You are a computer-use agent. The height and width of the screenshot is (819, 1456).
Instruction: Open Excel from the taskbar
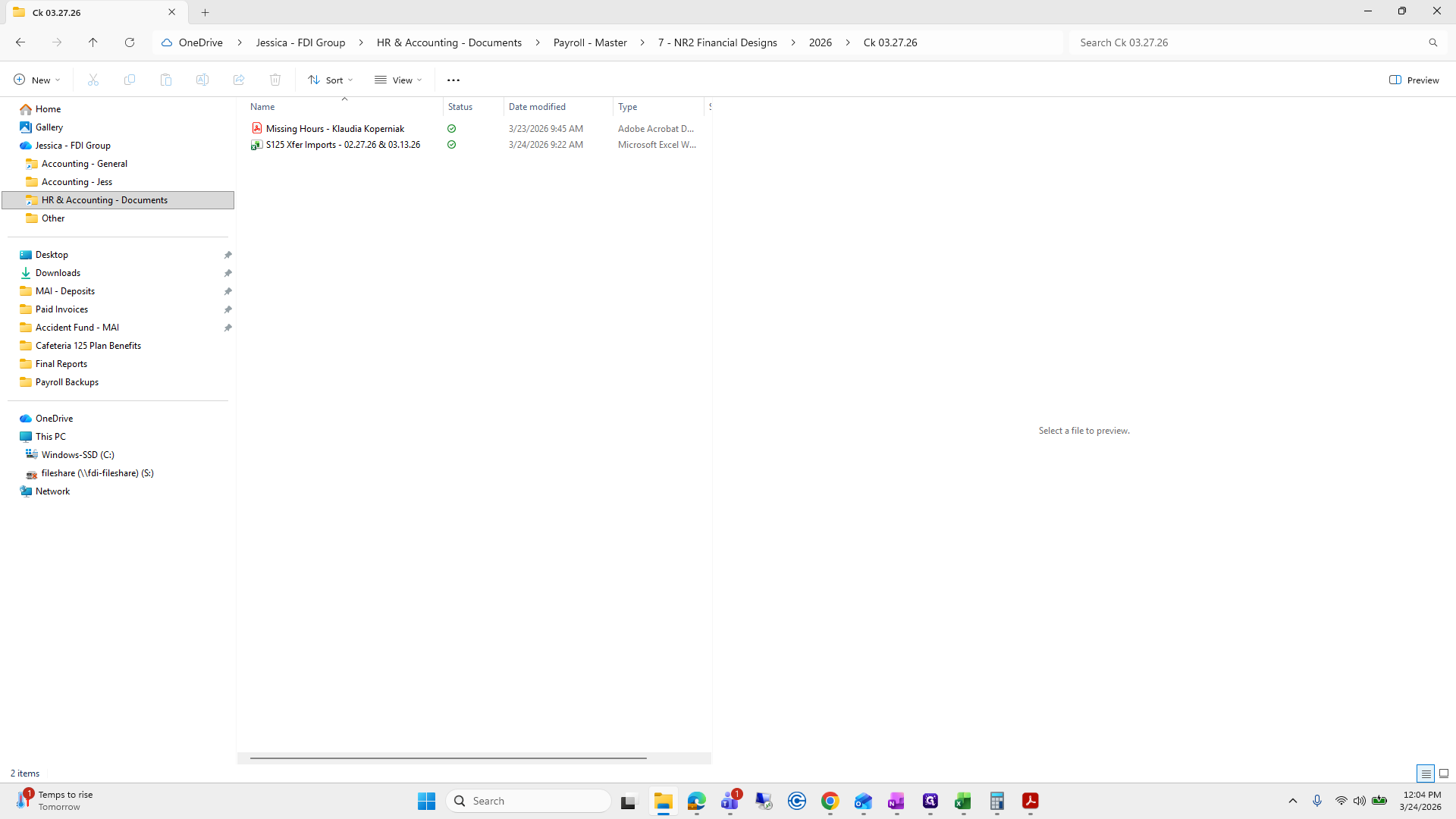click(x=963, y=801)
